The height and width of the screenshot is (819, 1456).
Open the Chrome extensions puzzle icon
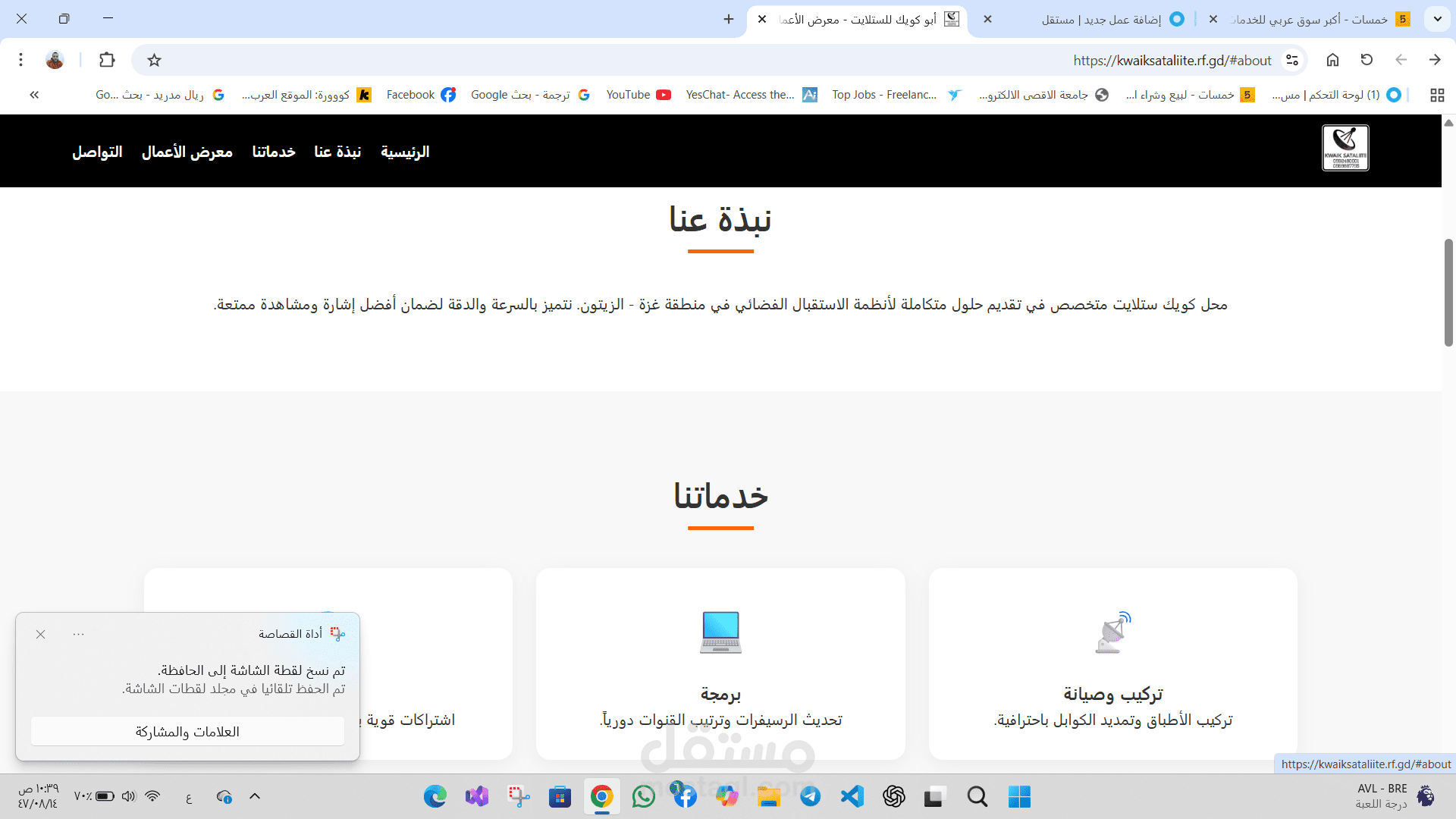[x=107, y=60]
